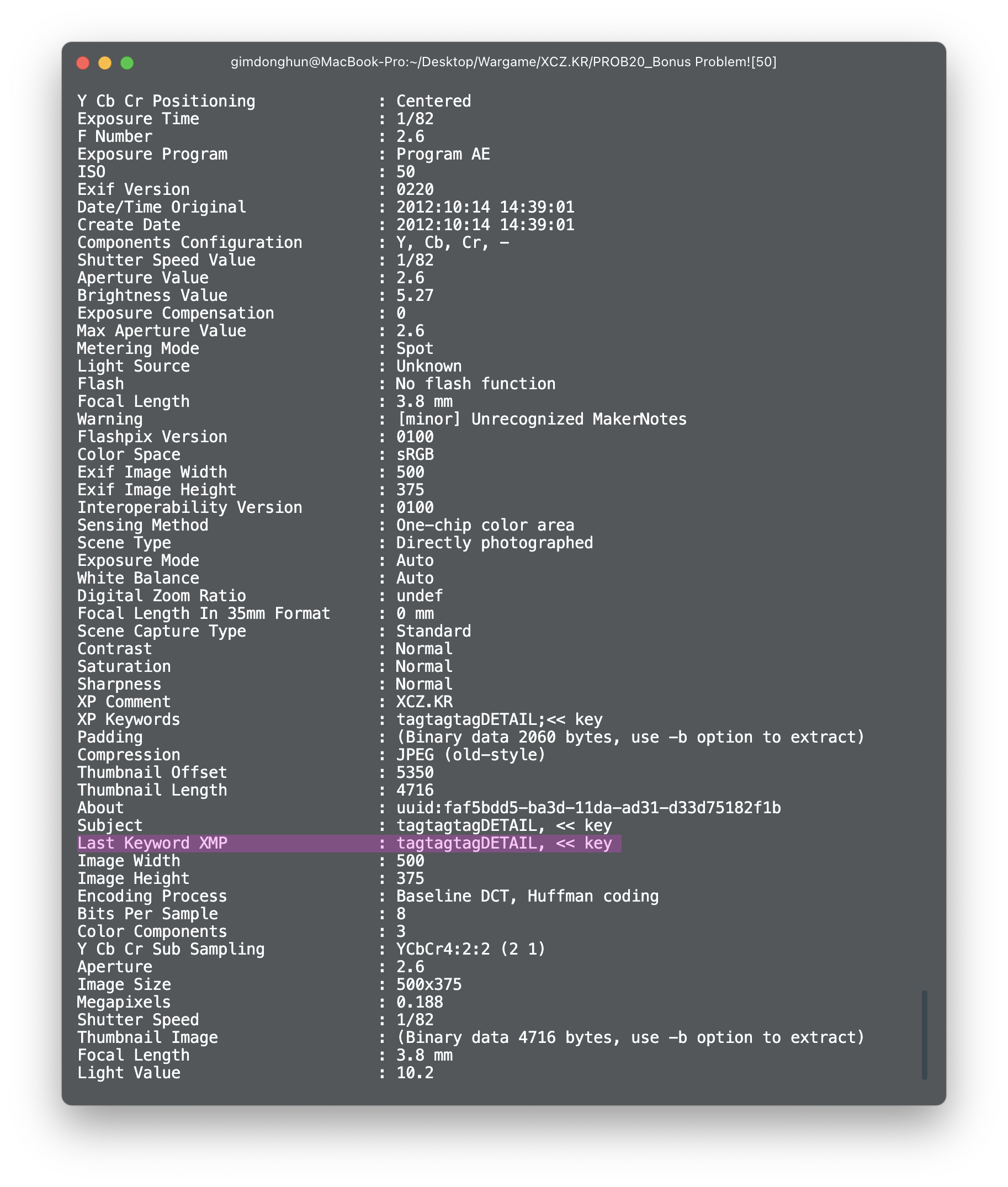Click the 'Saturation' label

[125, 667]
